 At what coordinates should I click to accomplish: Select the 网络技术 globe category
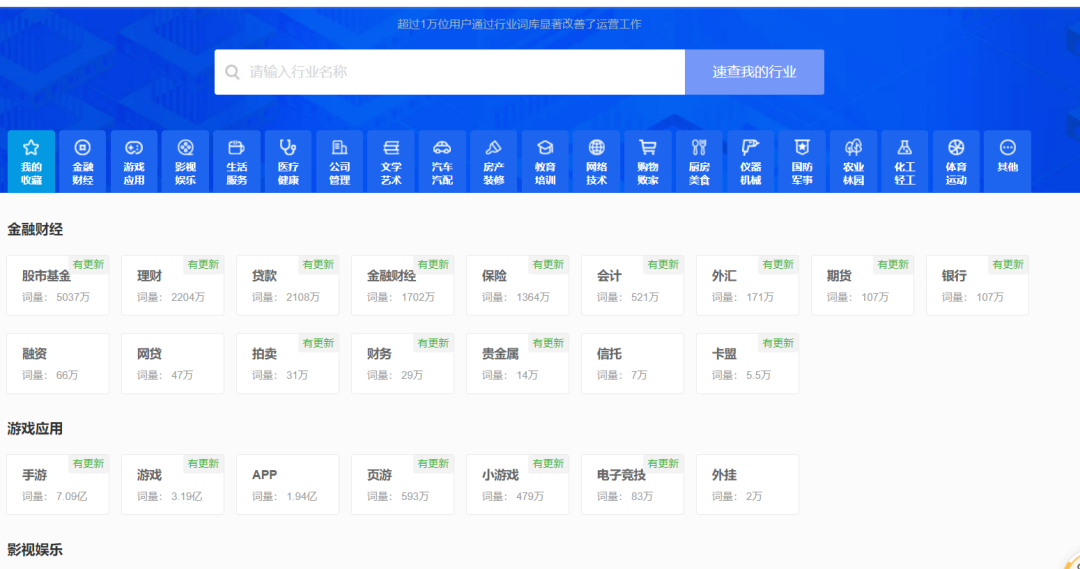point(596,161)
